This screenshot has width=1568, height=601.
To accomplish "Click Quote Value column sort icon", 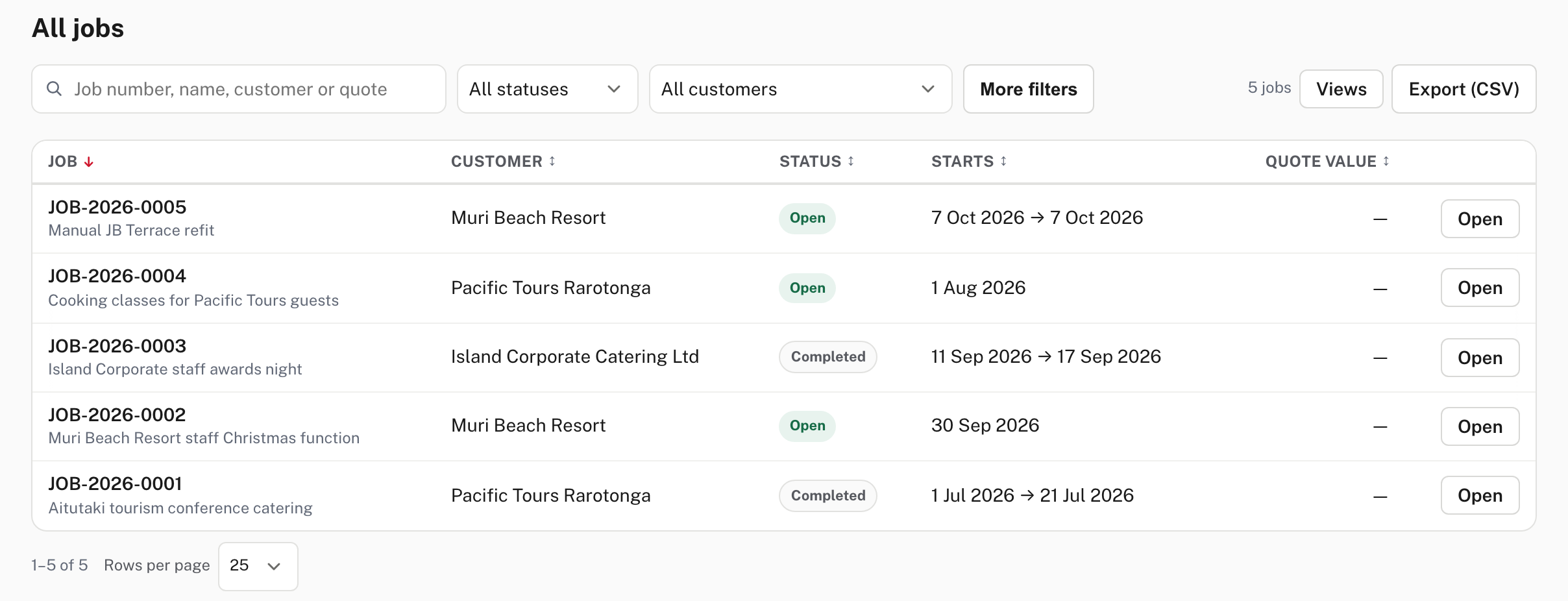I will click(x=1386, y=161).
